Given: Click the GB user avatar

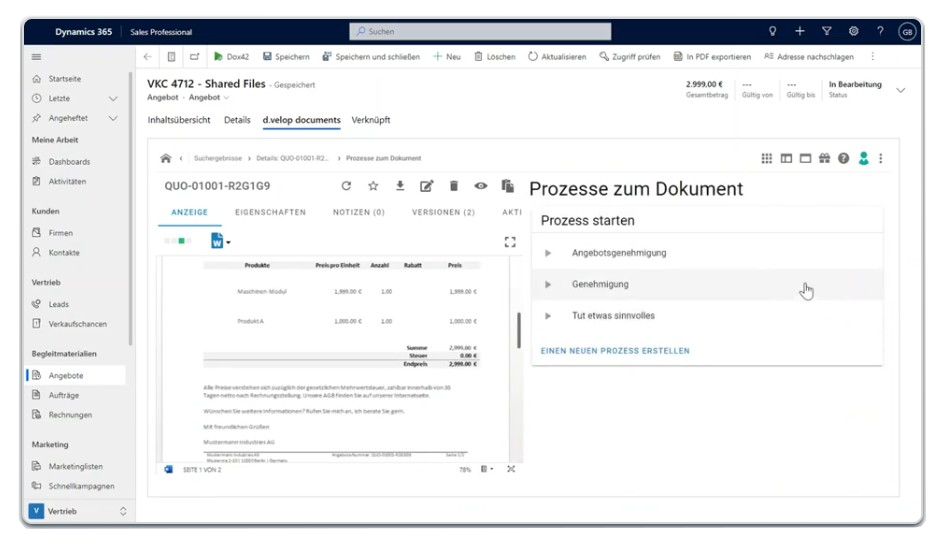Looking at the screenshot, I should (907, 32).
